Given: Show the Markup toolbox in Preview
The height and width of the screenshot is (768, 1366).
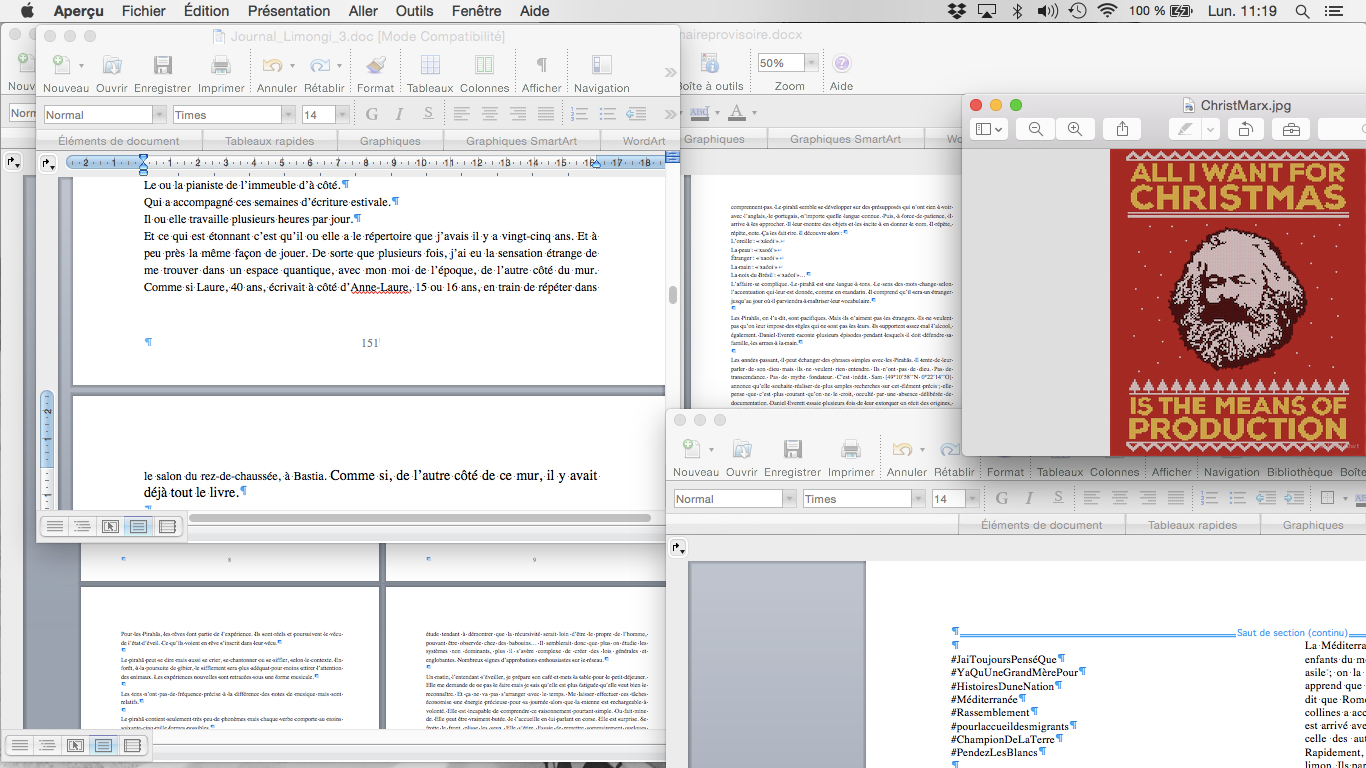Looking at the screenshot, I should coord(1291,129).
